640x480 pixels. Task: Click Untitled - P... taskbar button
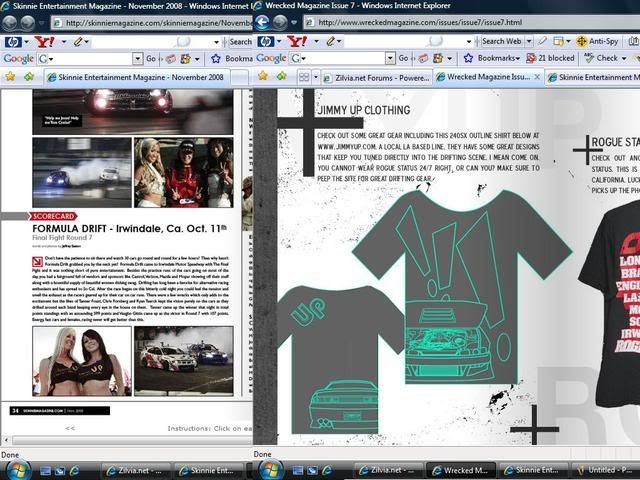point(605,471)
